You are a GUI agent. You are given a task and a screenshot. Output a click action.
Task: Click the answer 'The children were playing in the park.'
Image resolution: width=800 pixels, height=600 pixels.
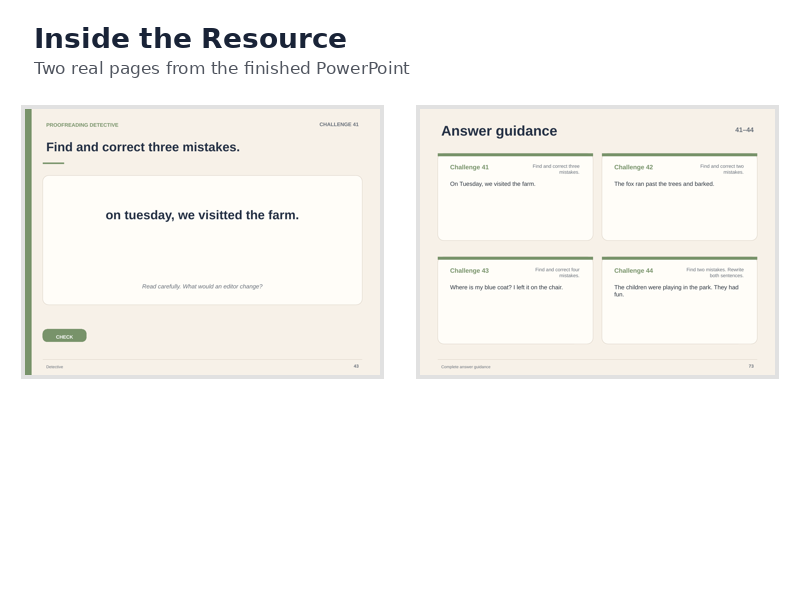click(663, 288)
